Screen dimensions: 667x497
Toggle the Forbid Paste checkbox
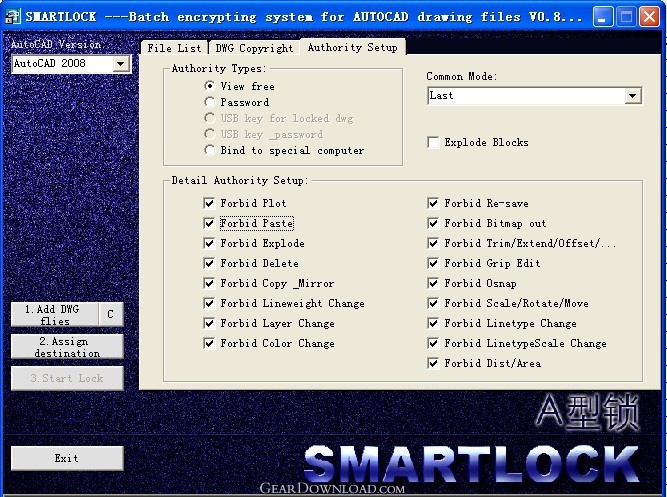coord(209,223)
